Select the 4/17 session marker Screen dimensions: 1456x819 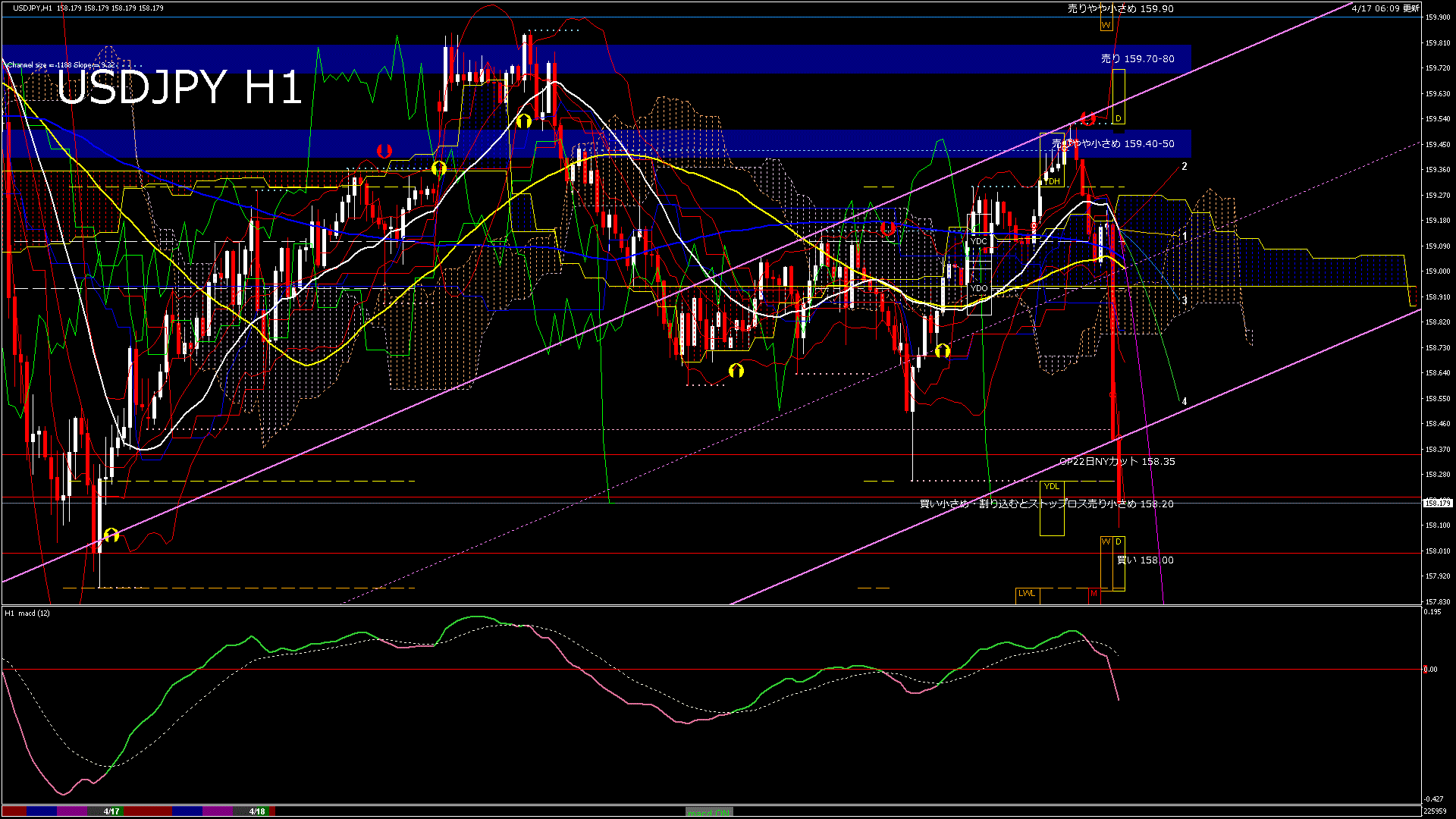point(111,811)
